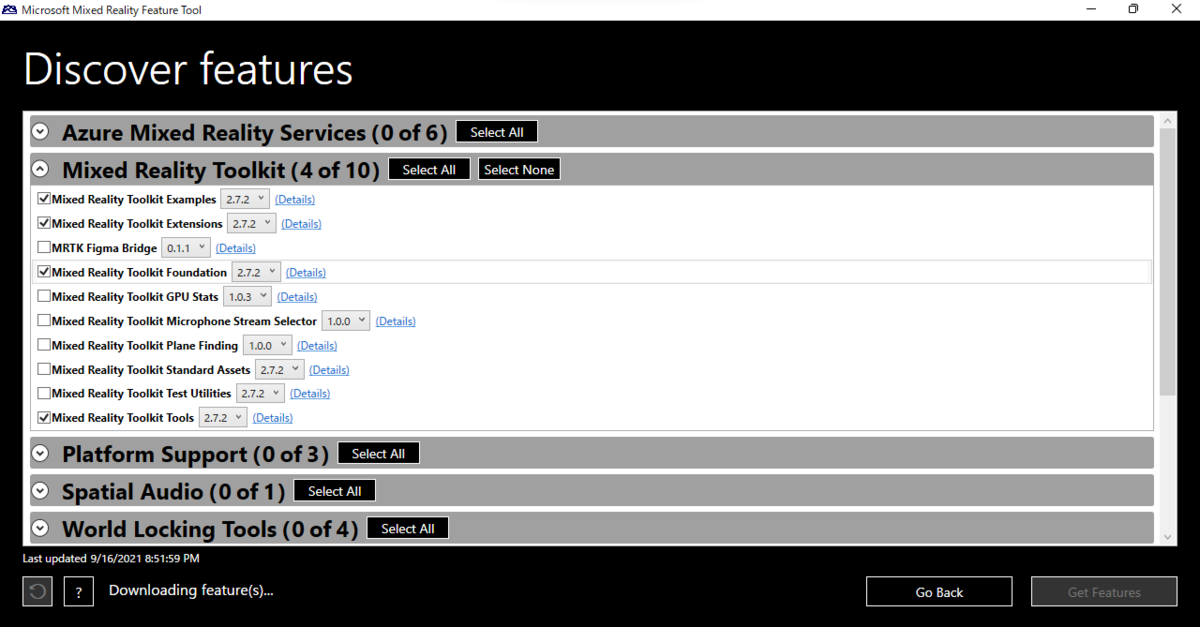This screenshot has height=627, width=1200.
Task: Uncheck Mixed Reality Toolkit Examples
Action: click(44, 199)
